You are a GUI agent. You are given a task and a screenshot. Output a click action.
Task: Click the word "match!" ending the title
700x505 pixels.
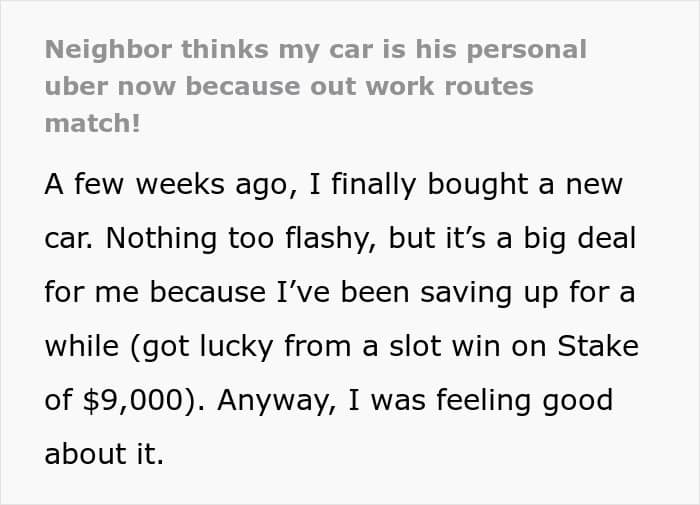[92, 123]
